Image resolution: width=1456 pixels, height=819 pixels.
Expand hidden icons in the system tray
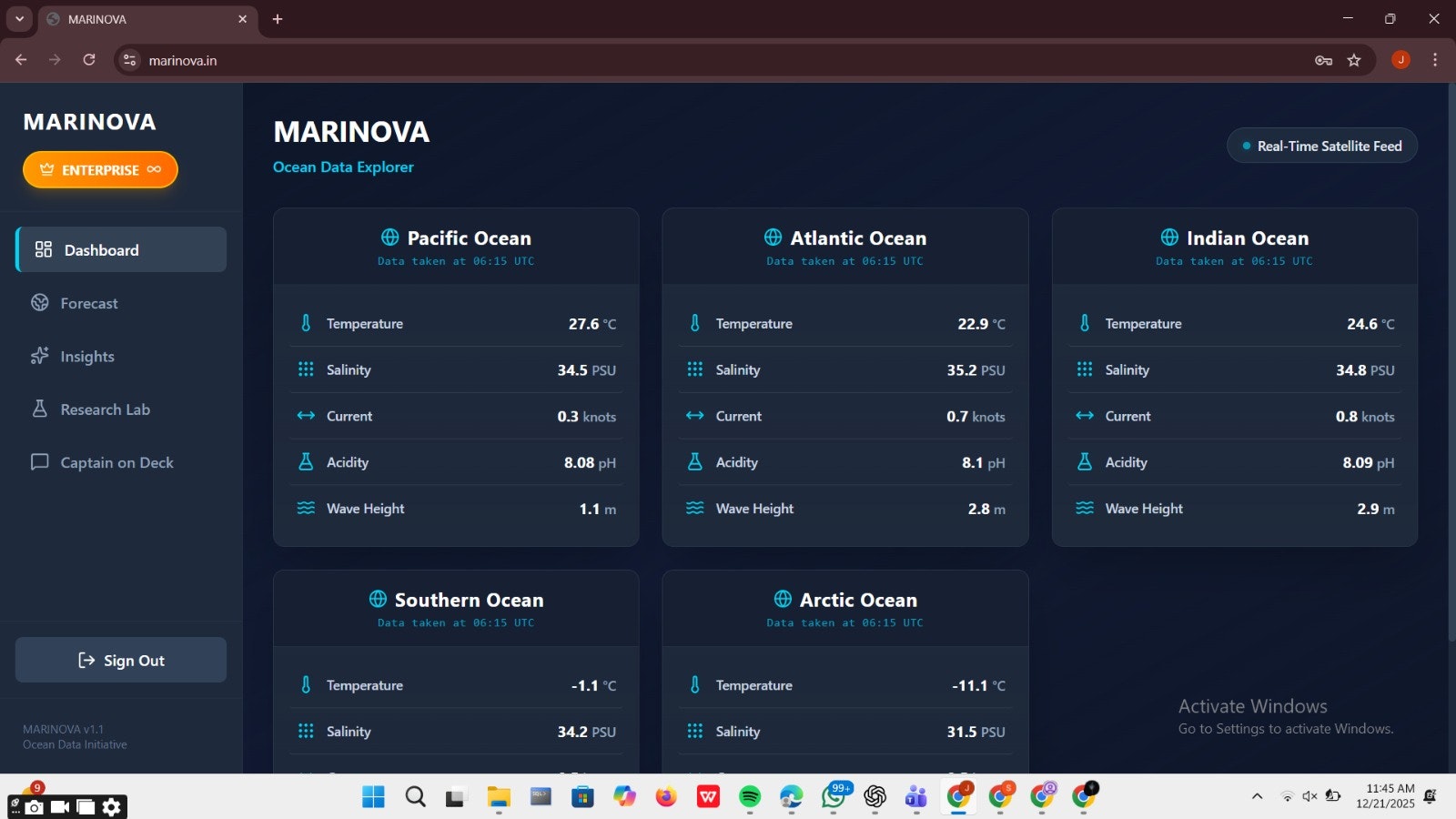click(1258, 796)
